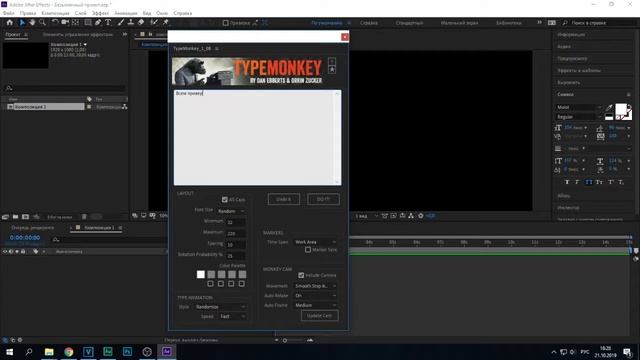The height and width of the screenshot is (360, 640).
Task: Open Auto Frame Medium dropdown
Action: [316, 305]
